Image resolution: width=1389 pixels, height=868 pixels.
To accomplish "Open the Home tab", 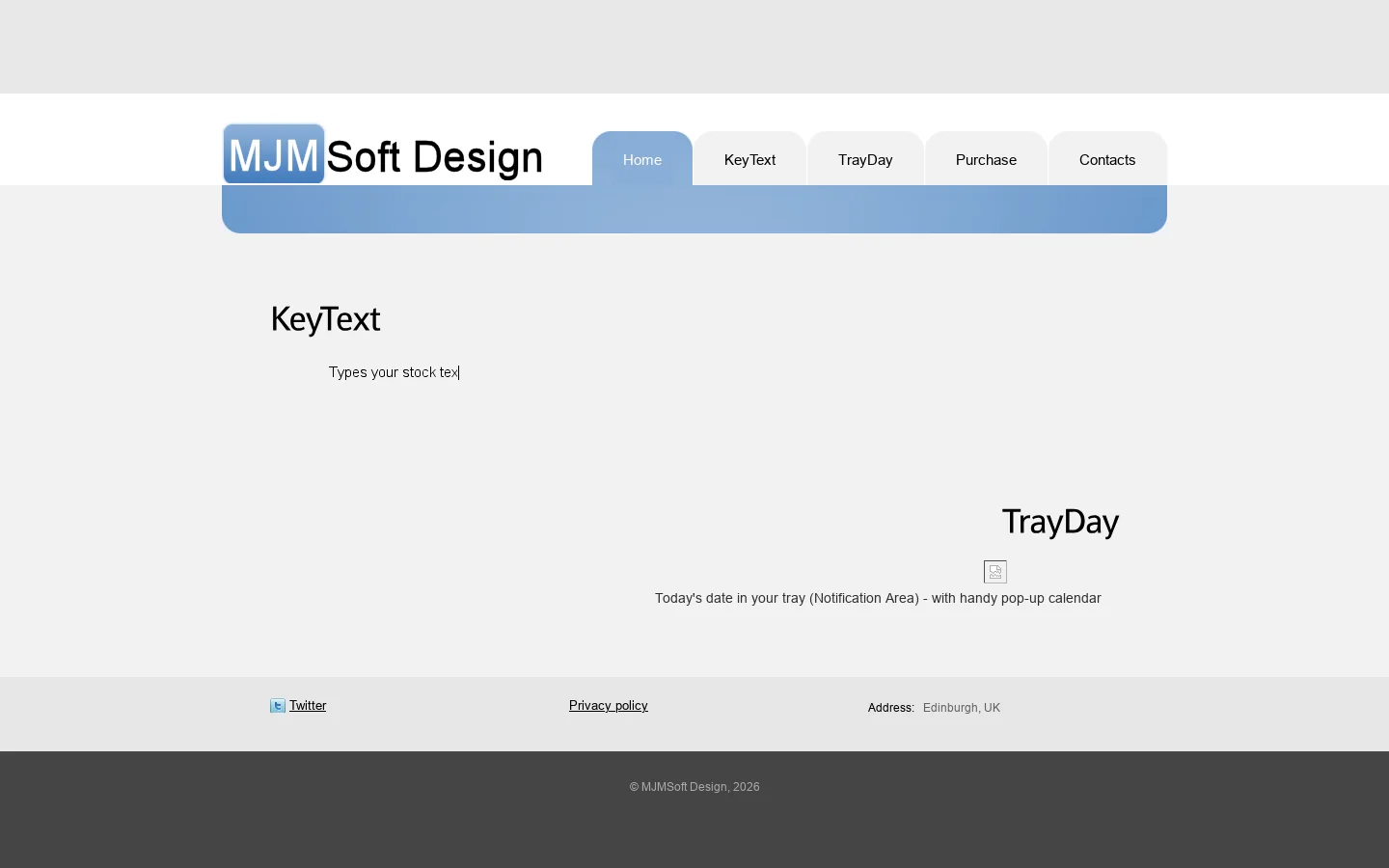I will pyautogui.click(x=642, y=158).
